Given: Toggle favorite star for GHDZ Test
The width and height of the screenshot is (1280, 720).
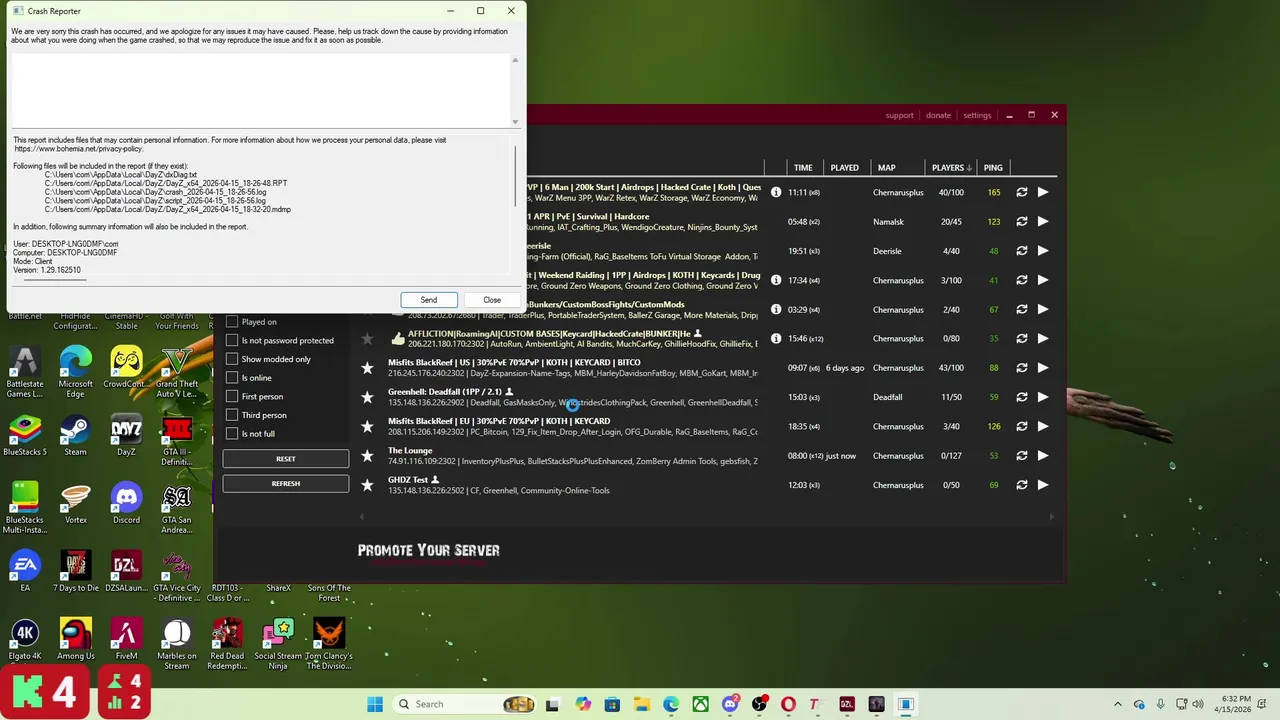Looking at the screenshot, I should (367, 485).
